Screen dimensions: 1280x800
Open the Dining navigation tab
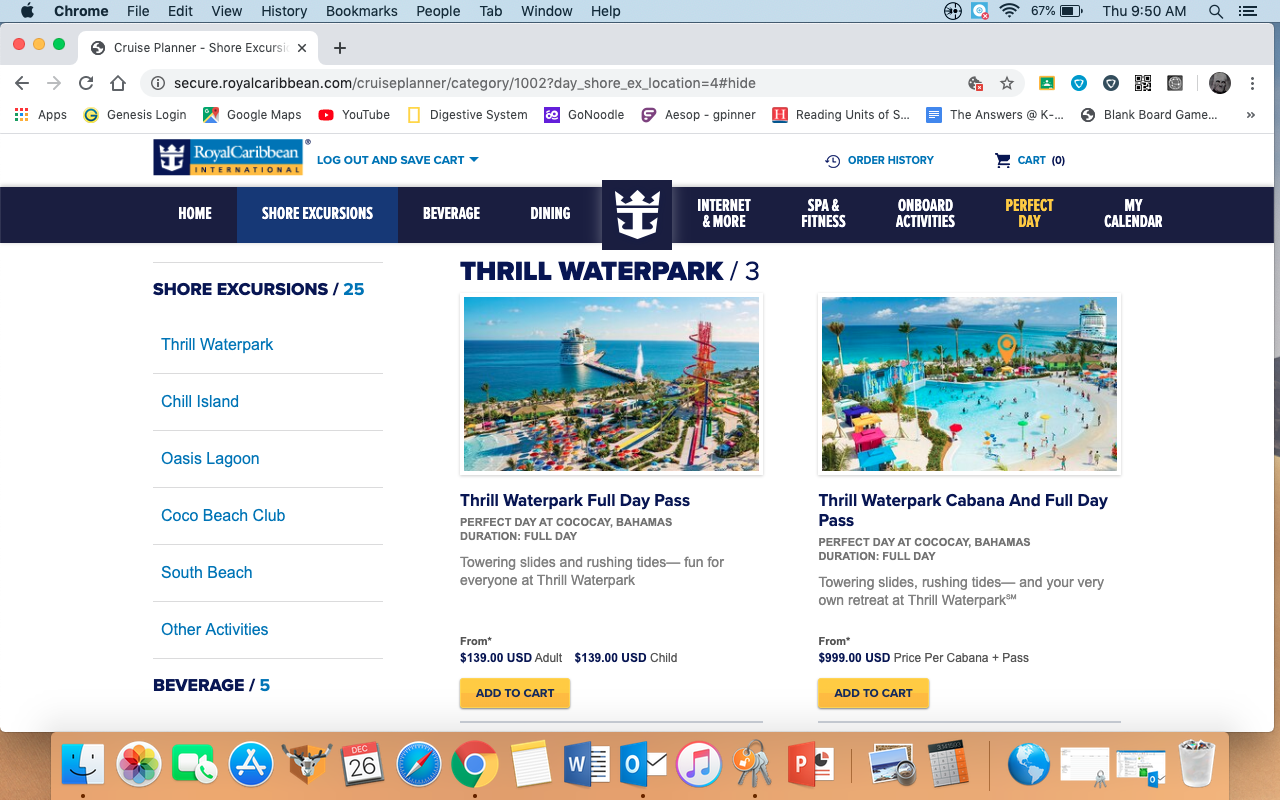point(550,214)
